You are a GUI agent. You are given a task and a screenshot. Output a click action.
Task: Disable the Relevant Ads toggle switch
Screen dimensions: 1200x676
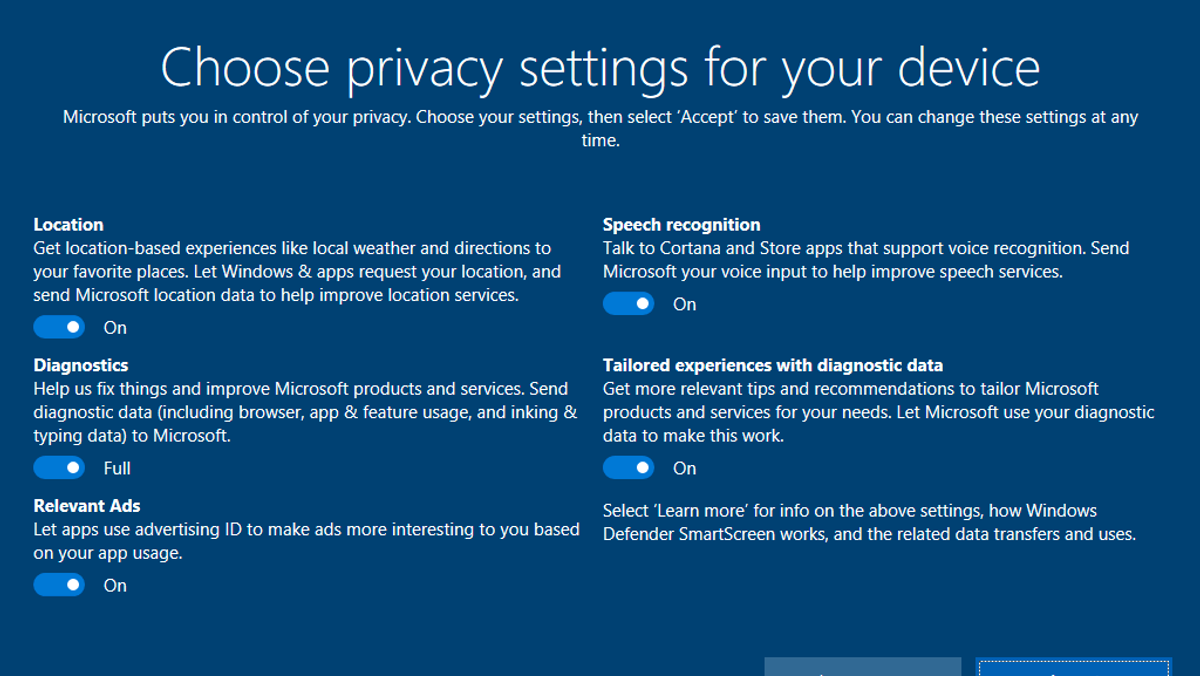coord(59,585)
